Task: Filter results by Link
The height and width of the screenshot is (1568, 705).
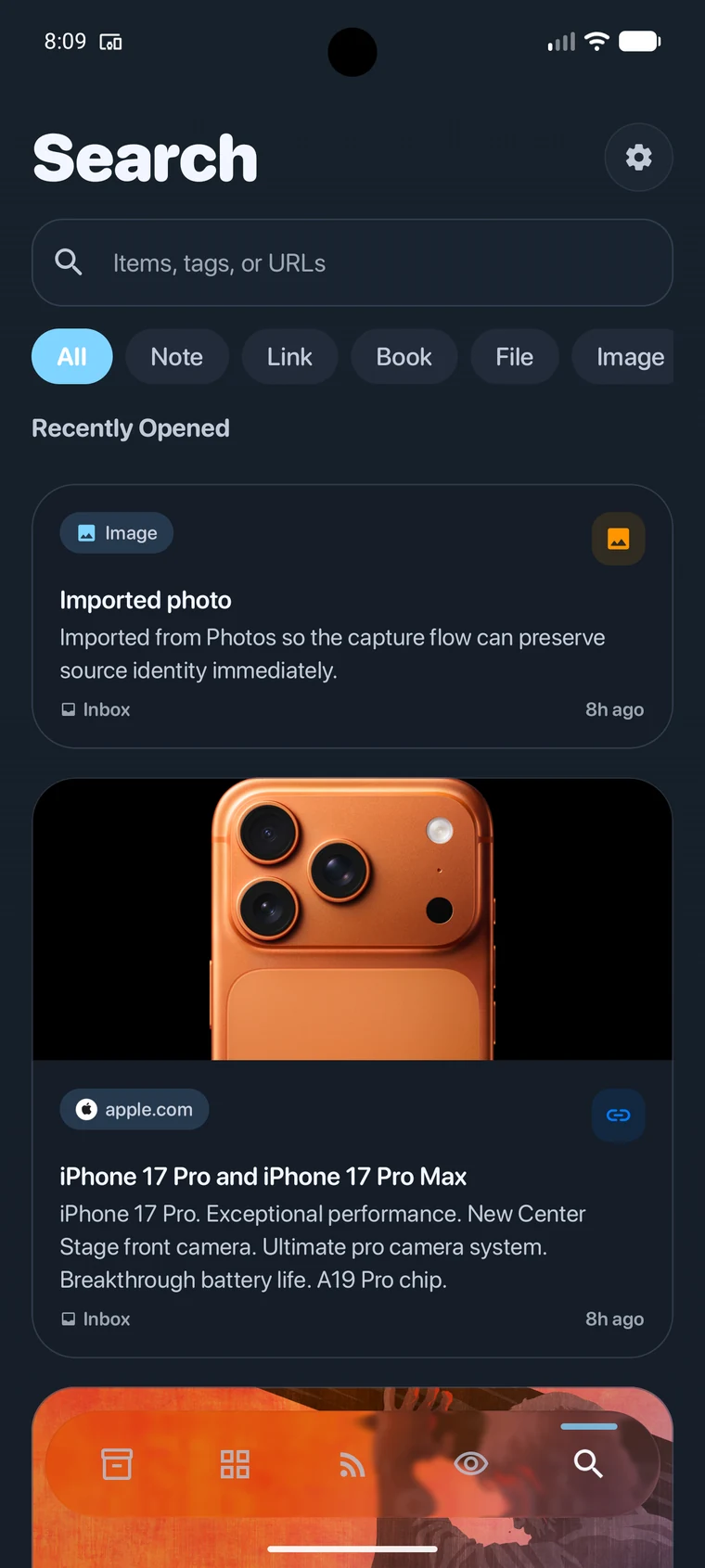Action: [x=289, y=357]
